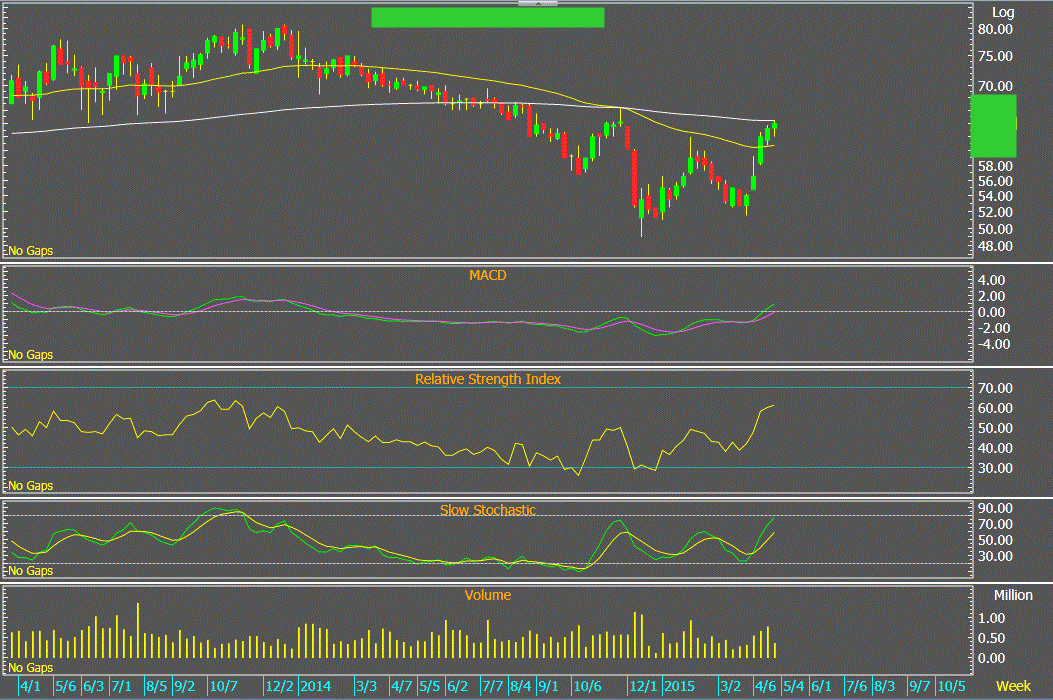Image resolution: width=1053 pixels, height=700 pixels.
Task: Click the 6/3 date label
Action: (x=93, y=686)
